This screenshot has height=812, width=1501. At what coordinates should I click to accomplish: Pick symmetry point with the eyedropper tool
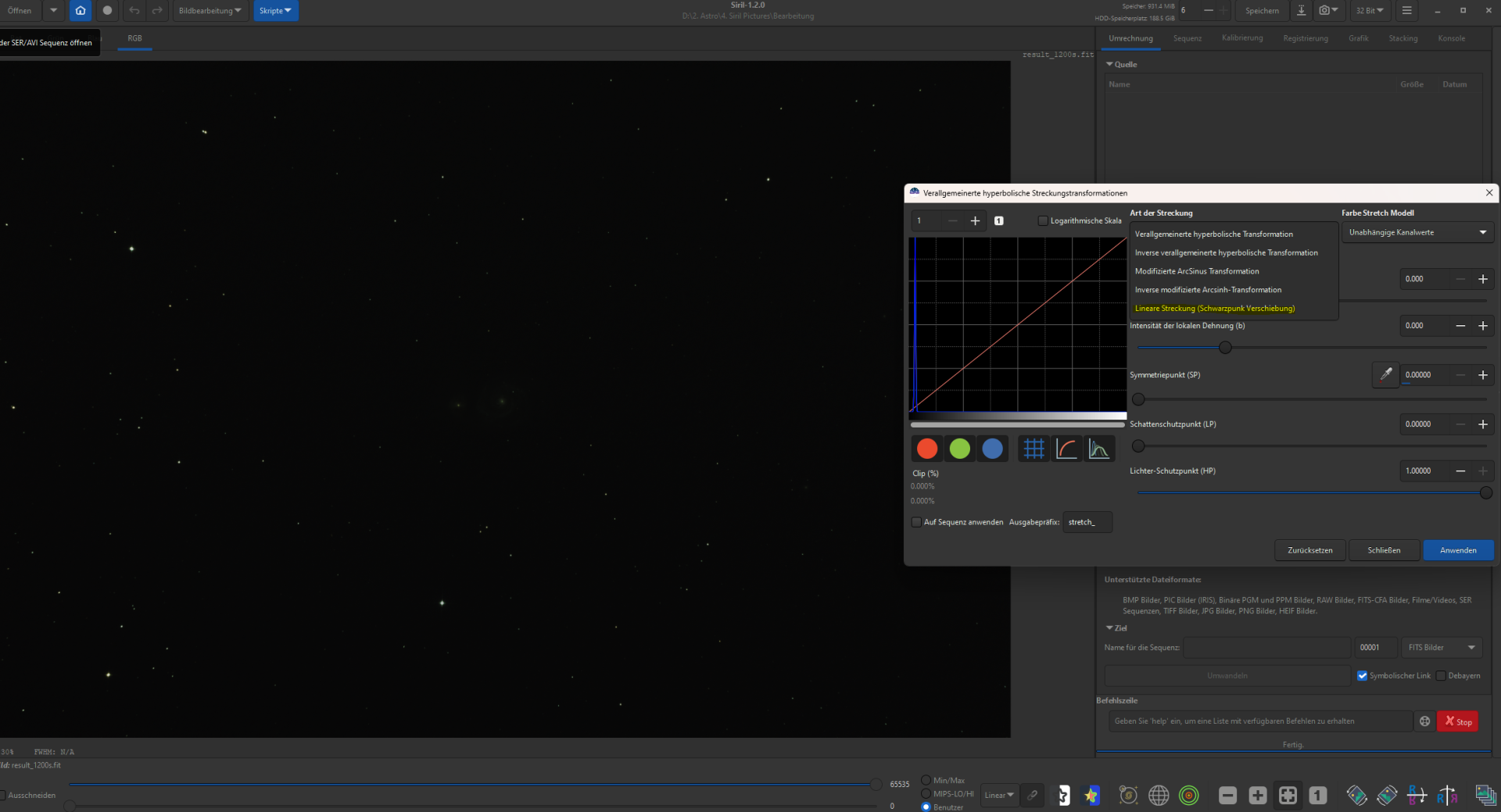[x=1385, y=375]
